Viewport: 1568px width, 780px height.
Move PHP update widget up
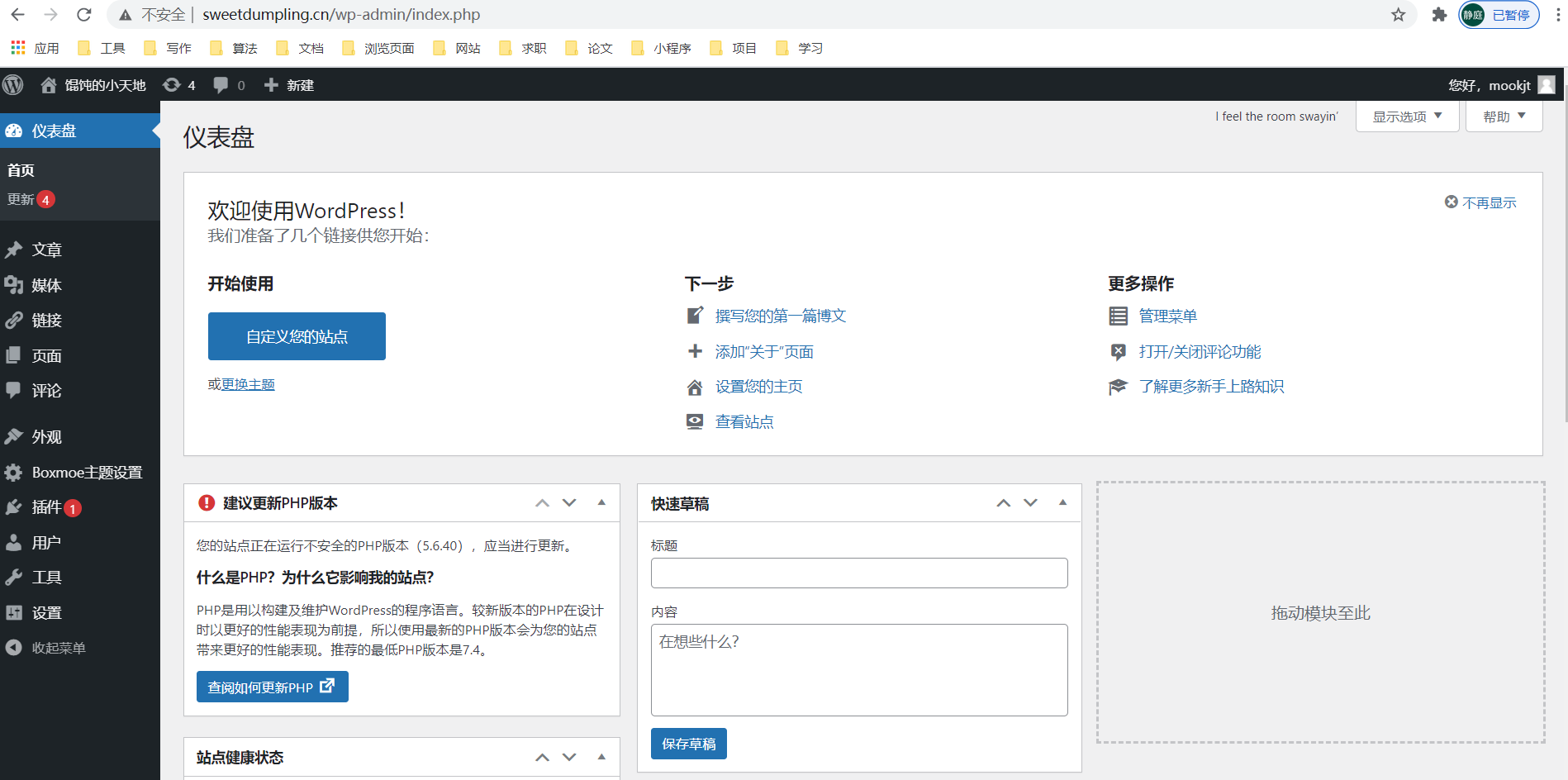[x=542, y=502]
